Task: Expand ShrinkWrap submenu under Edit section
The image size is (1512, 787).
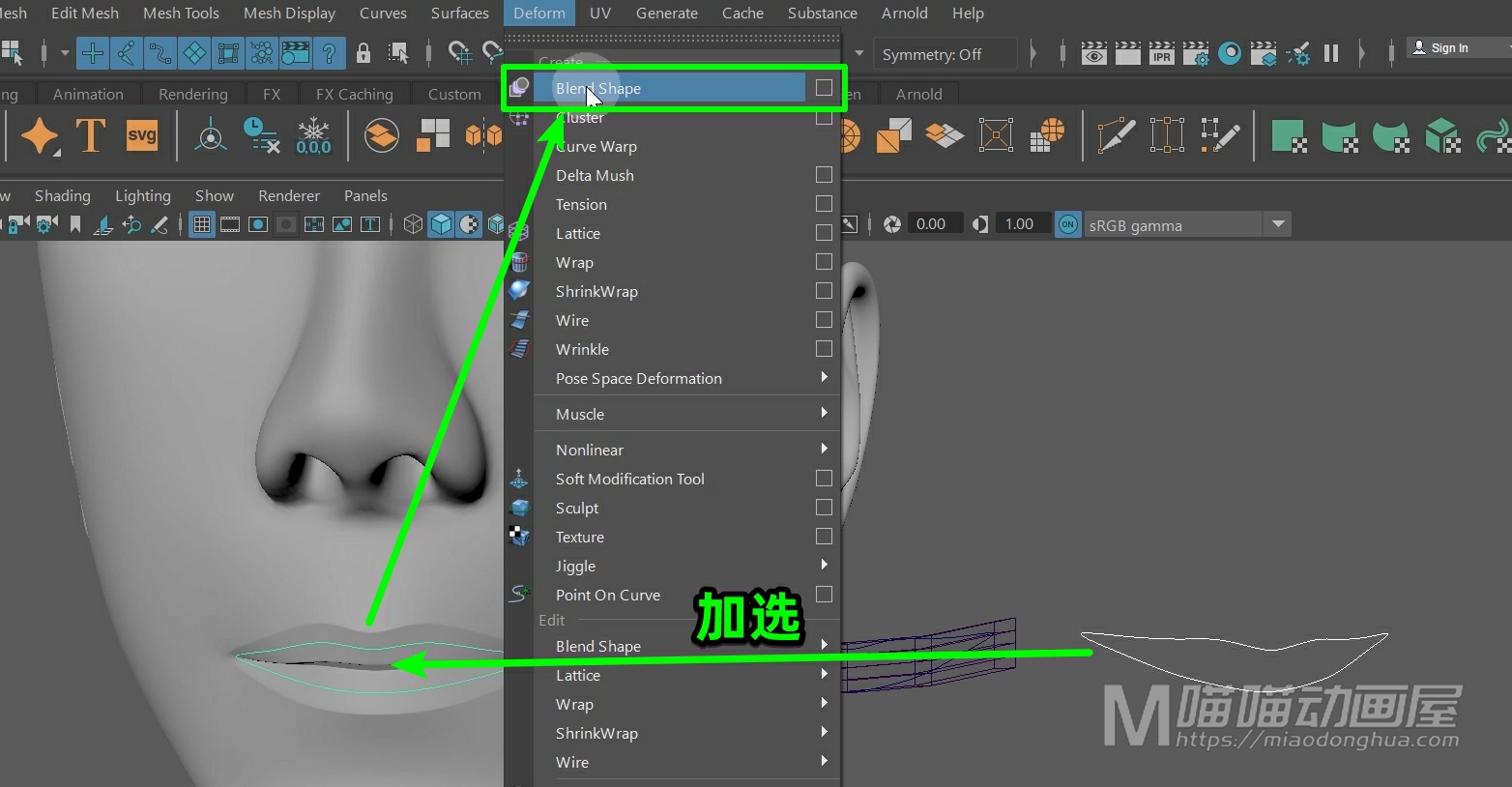Action: [687, 733]
